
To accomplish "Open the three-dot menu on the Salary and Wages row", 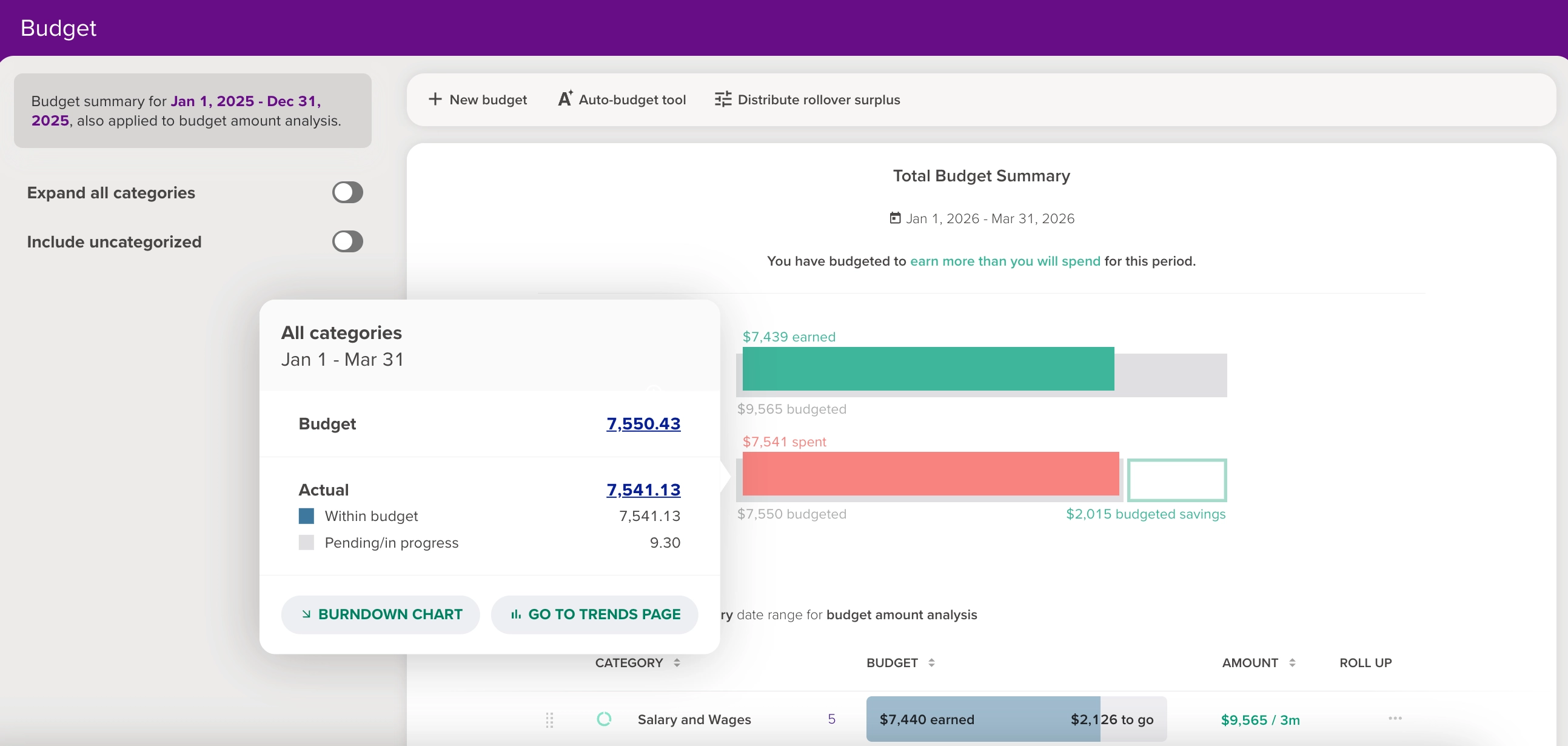I will (1395, 719).
